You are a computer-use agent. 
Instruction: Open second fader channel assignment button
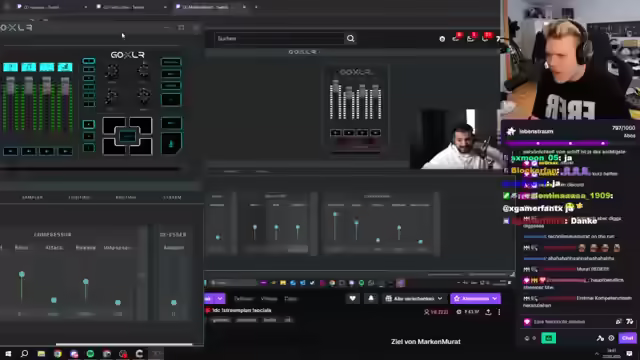click(29, 67)
